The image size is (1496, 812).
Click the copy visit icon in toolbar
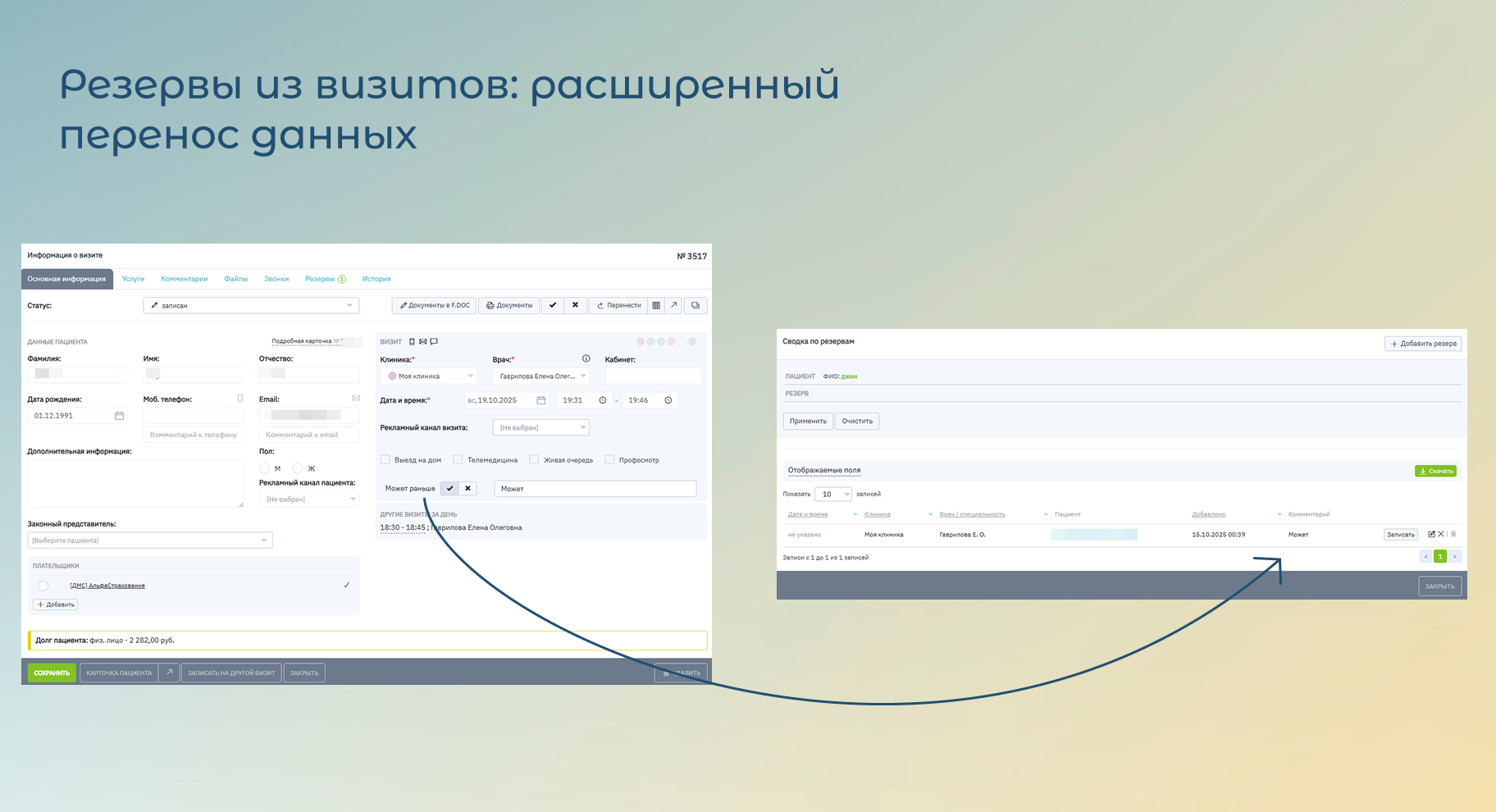tap(696, 305)
